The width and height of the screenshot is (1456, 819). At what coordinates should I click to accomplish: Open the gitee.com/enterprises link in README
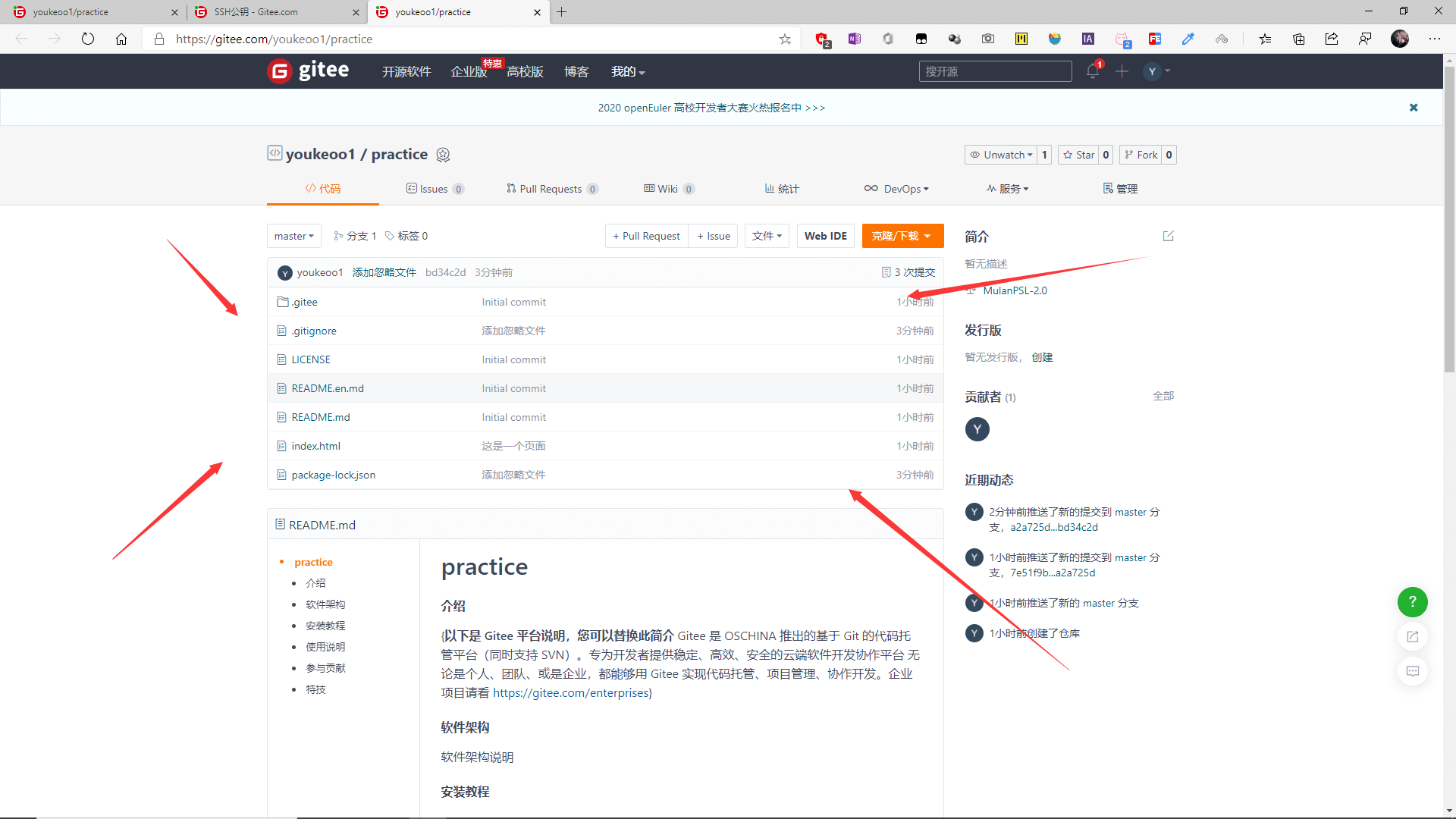point(571,692)
